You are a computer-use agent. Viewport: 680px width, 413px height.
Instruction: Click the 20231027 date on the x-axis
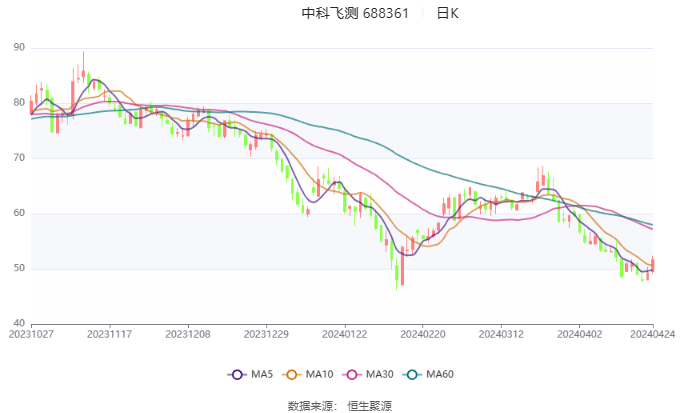32,335
